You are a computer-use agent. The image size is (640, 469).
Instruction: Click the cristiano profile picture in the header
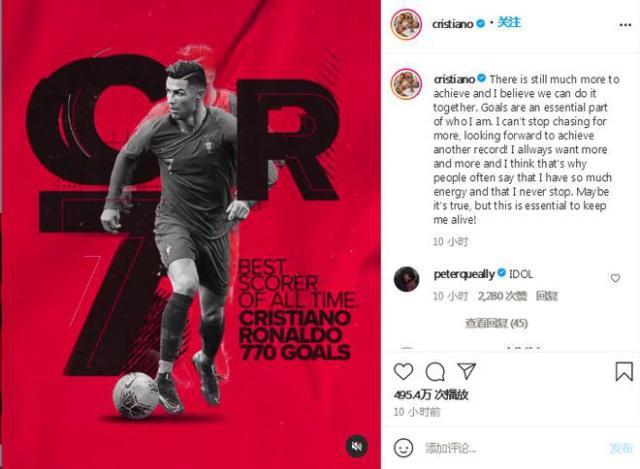406,24
